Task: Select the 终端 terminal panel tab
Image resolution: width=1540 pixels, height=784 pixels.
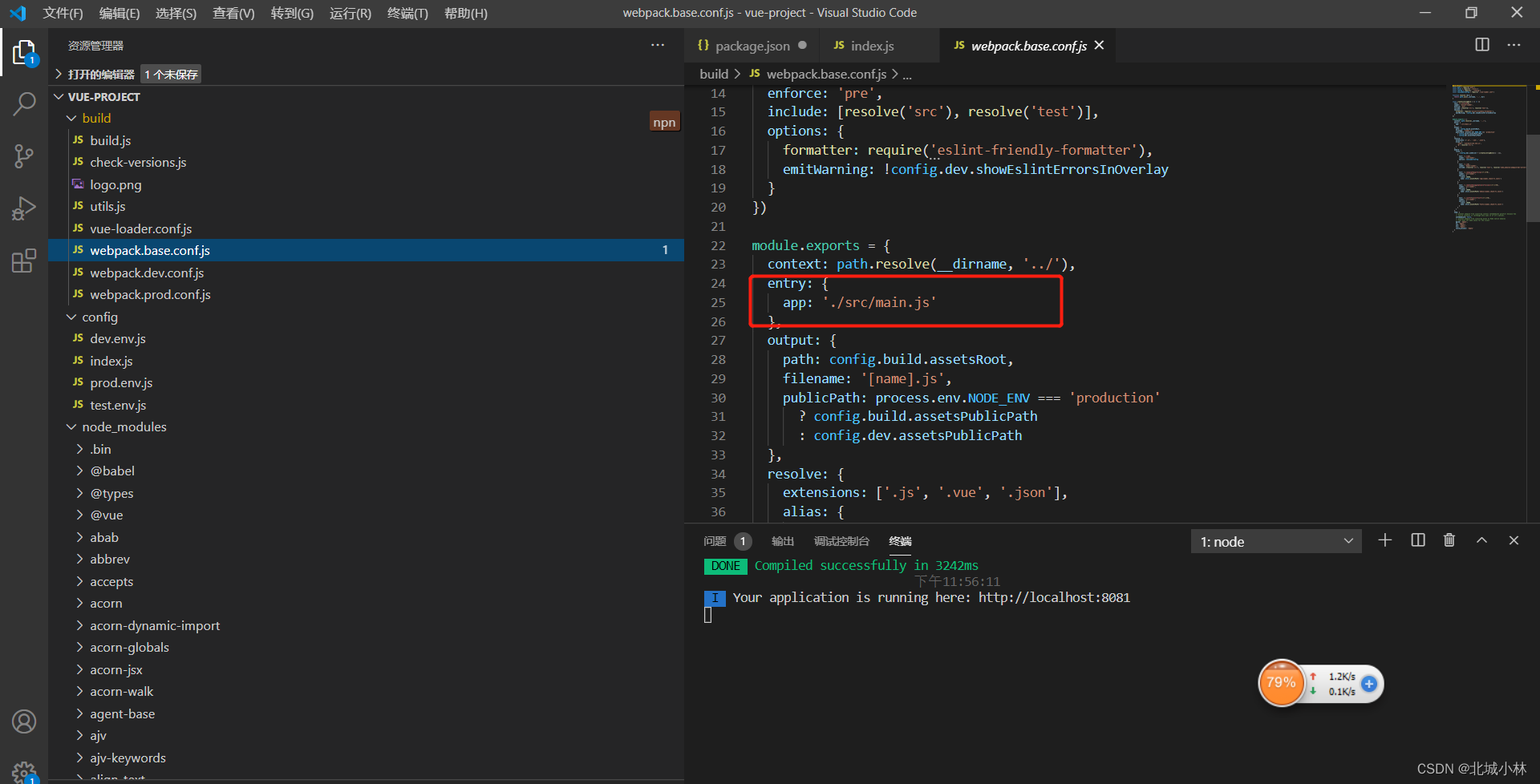Action: (x=900, y=541)
